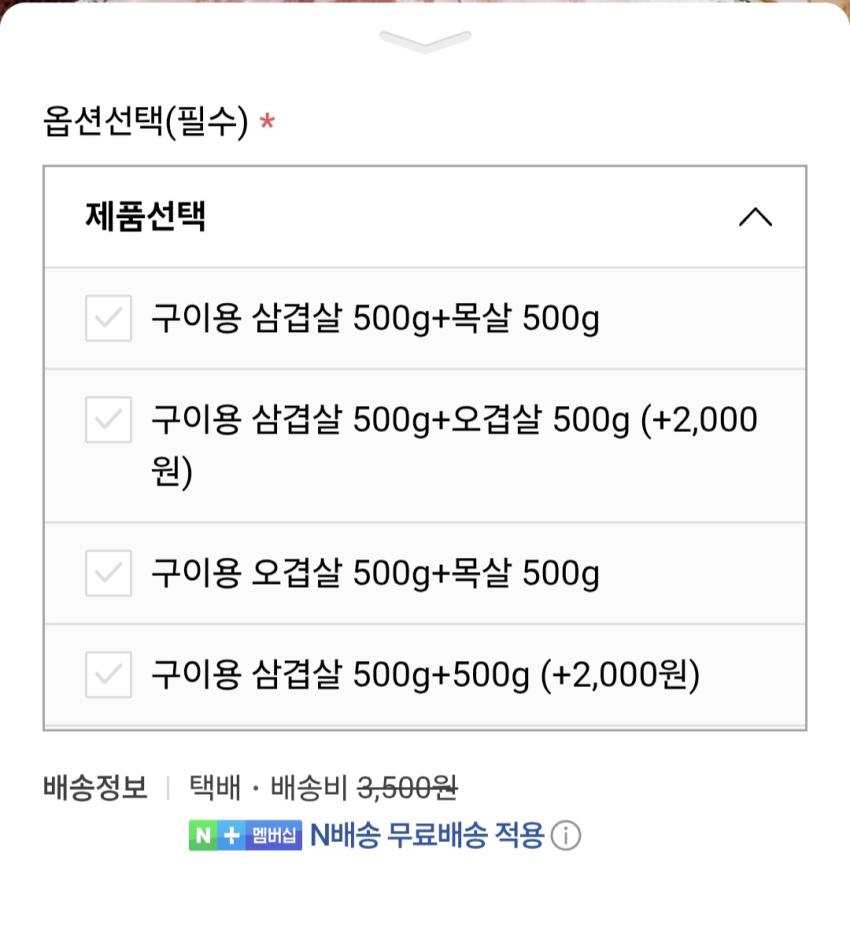Viewport: 850px width, 927px height.
Task: Check the box for 삼겹살 500g+목살 500g
Action: pyautogui.click(x=108, y=319)
